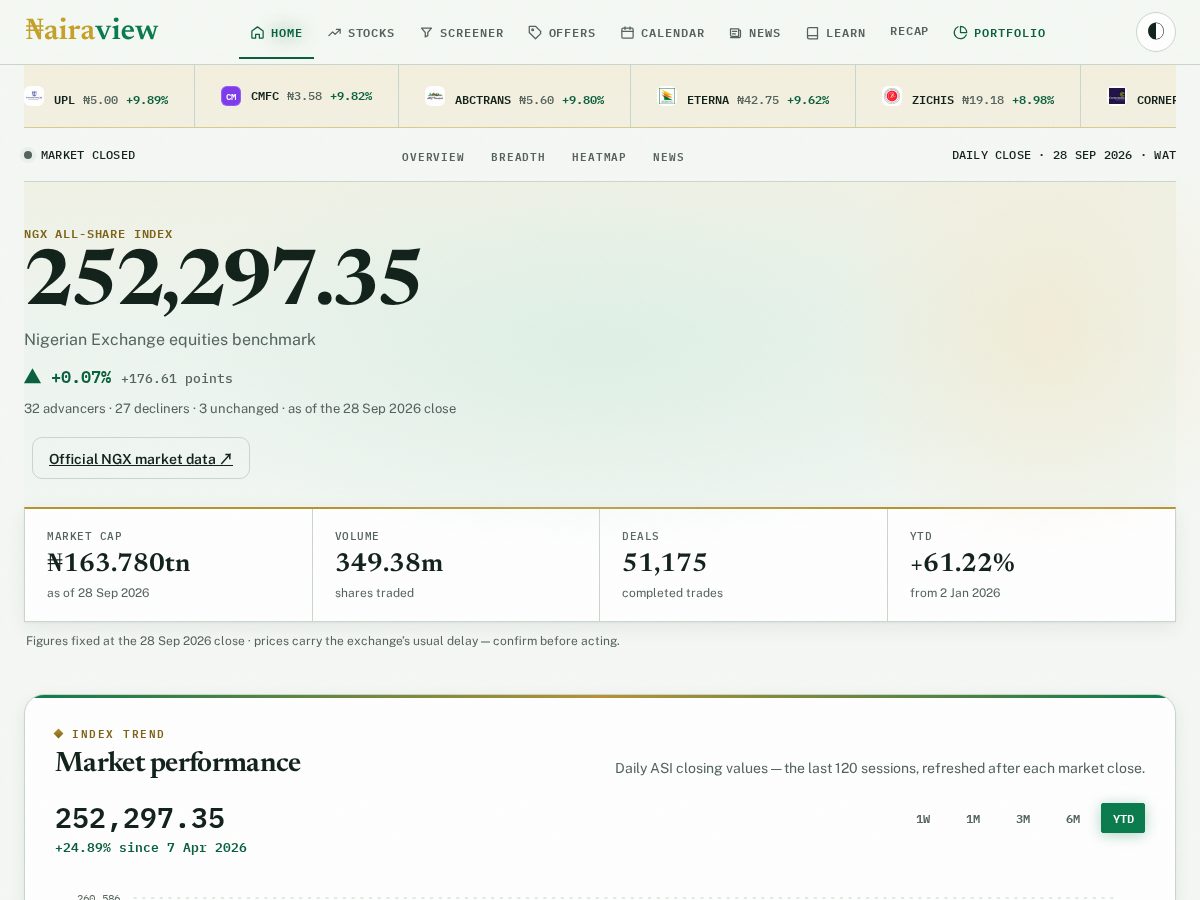Screen dimensions: 1200x900
Task: Select the 1M chart range
Action: point(973,819)
